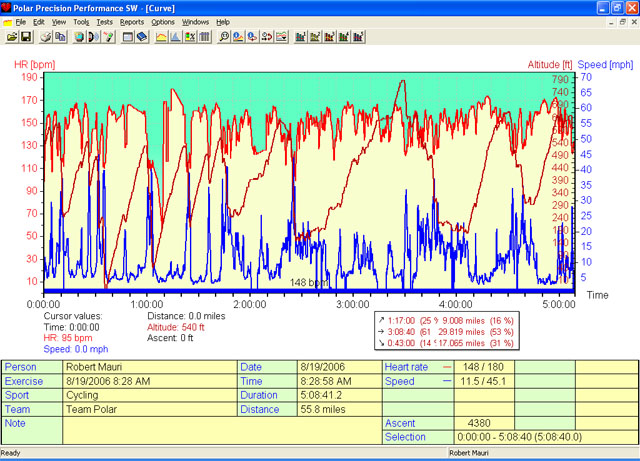Open the Tests menu
640x461 pixels.
coord(104,22)
